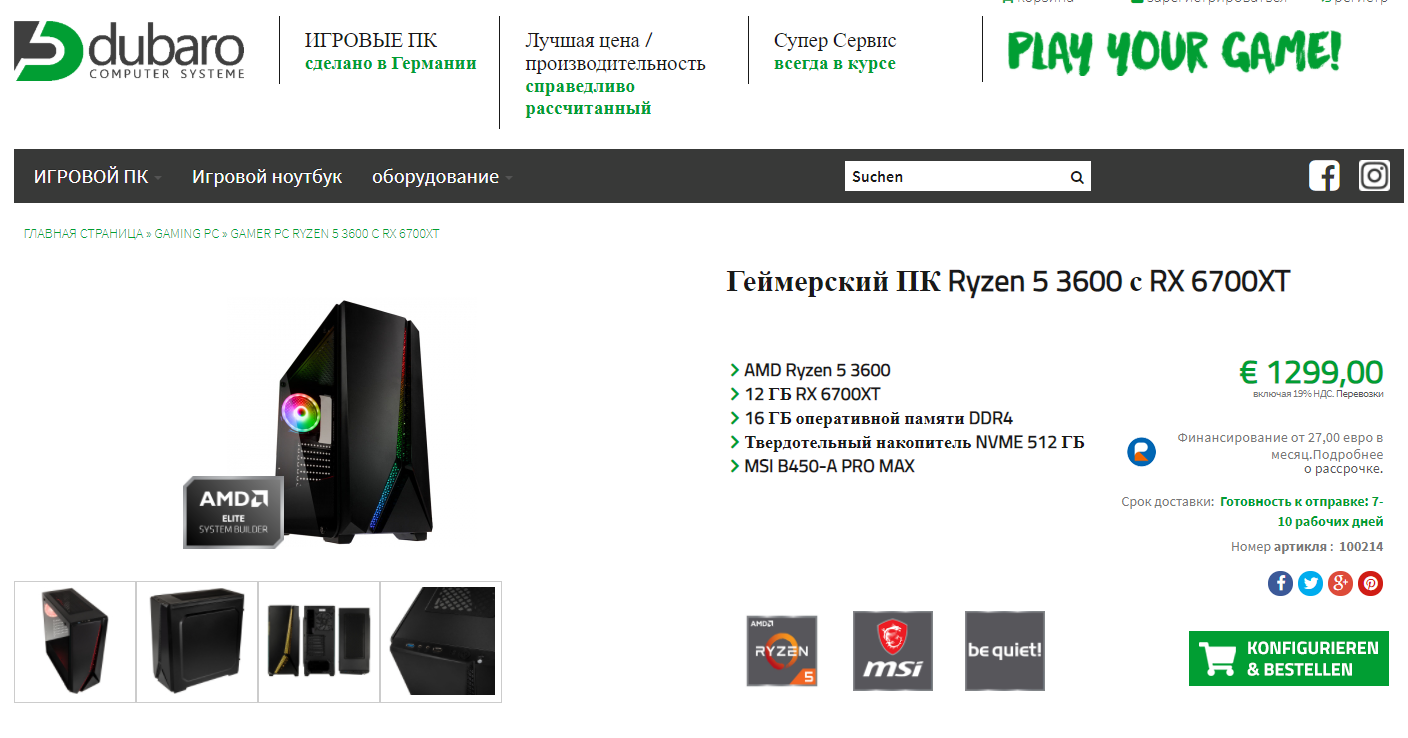The image size is (1408, 738).
Task: Click the be quiet! brand logo
Action: point(1005,651)
